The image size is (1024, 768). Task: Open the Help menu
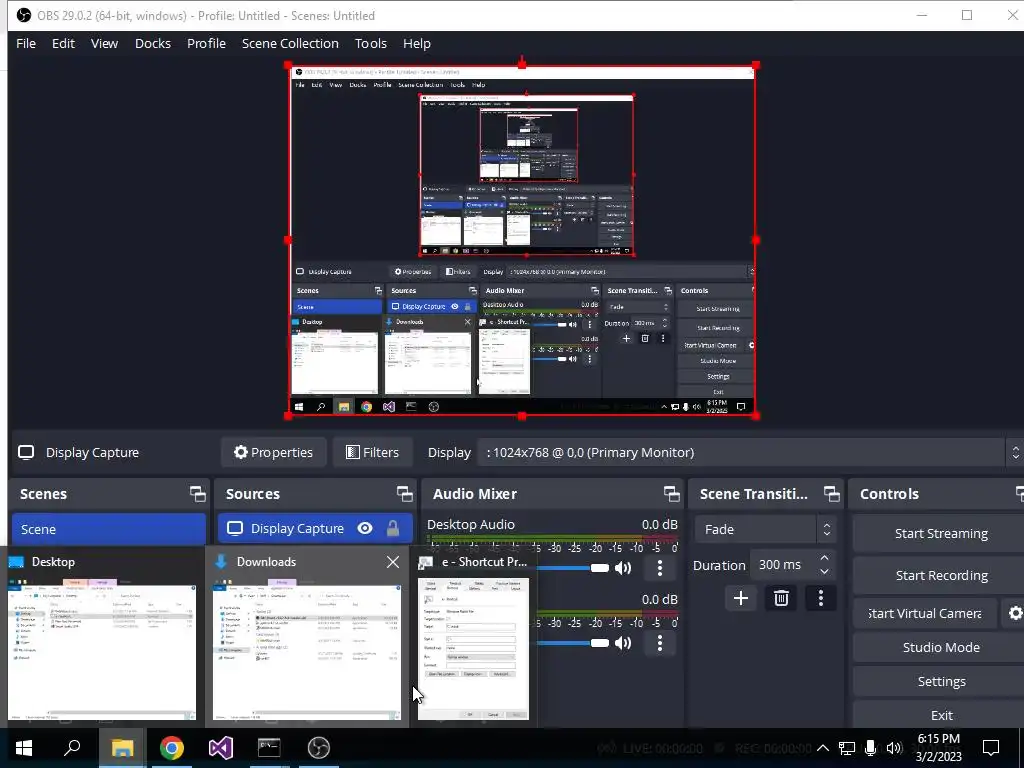(x=417, y=44)
